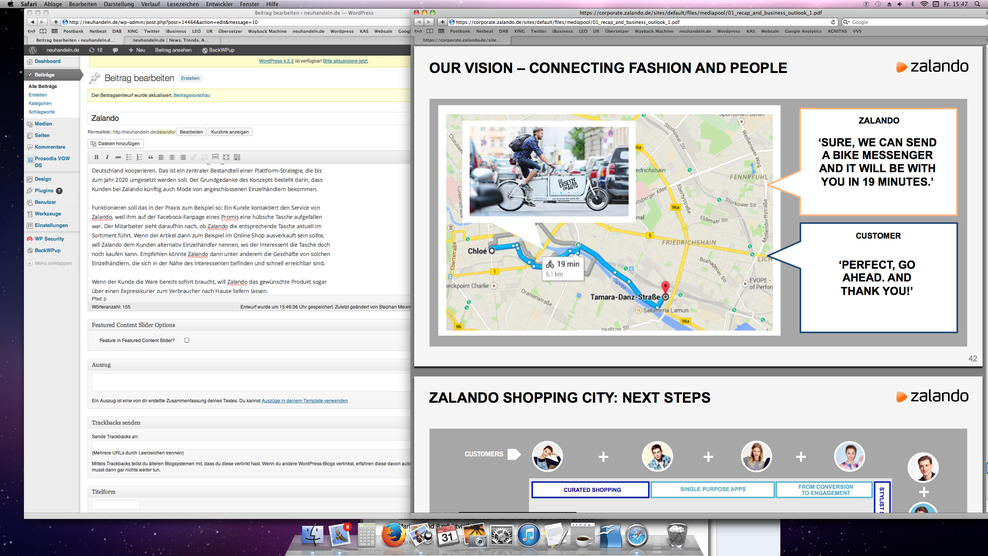Open WordPress logo menu in admin bar
988x556 pixels.
(x=33, y=50)
